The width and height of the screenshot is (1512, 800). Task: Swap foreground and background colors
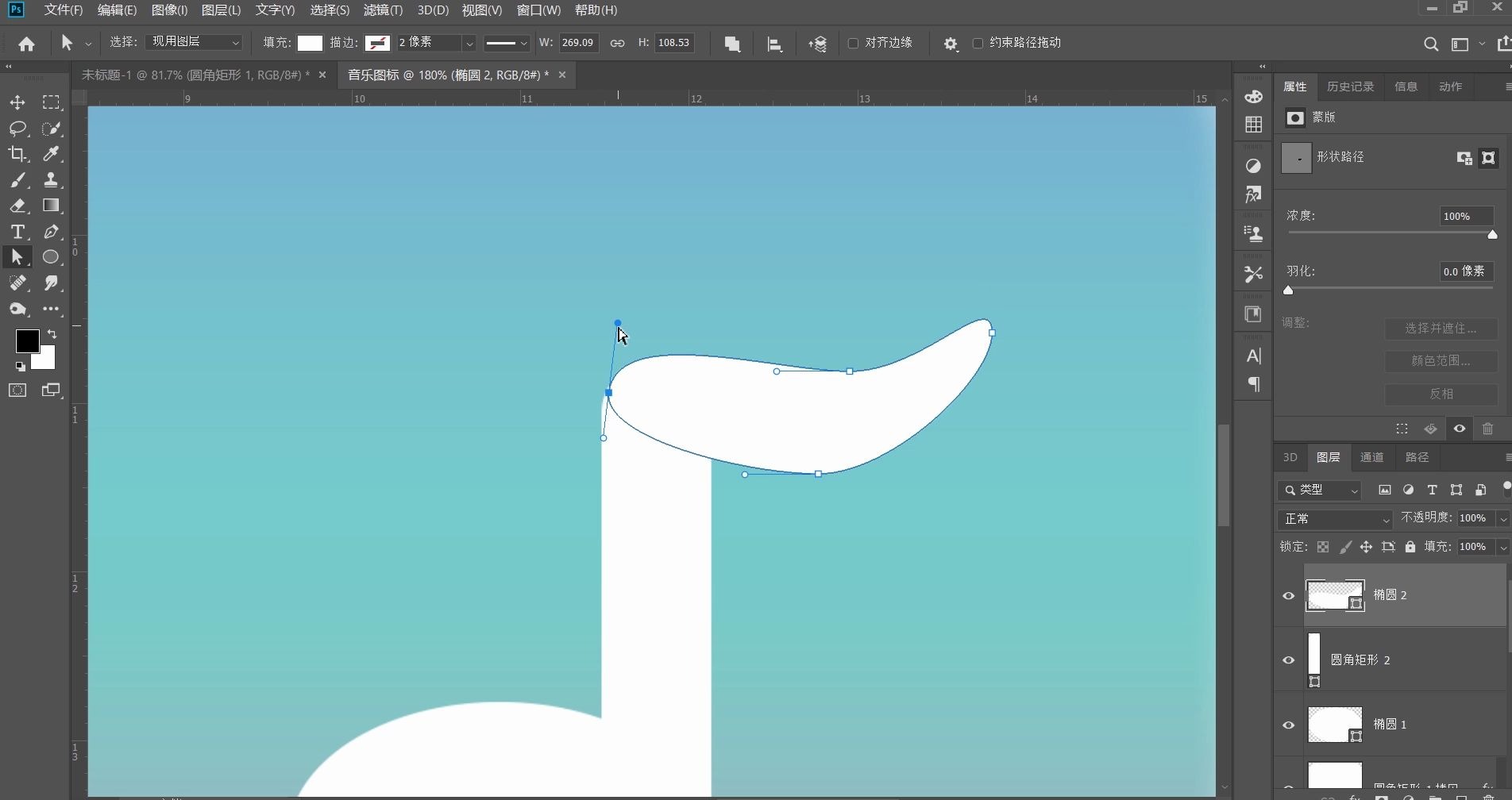point(52,334)
